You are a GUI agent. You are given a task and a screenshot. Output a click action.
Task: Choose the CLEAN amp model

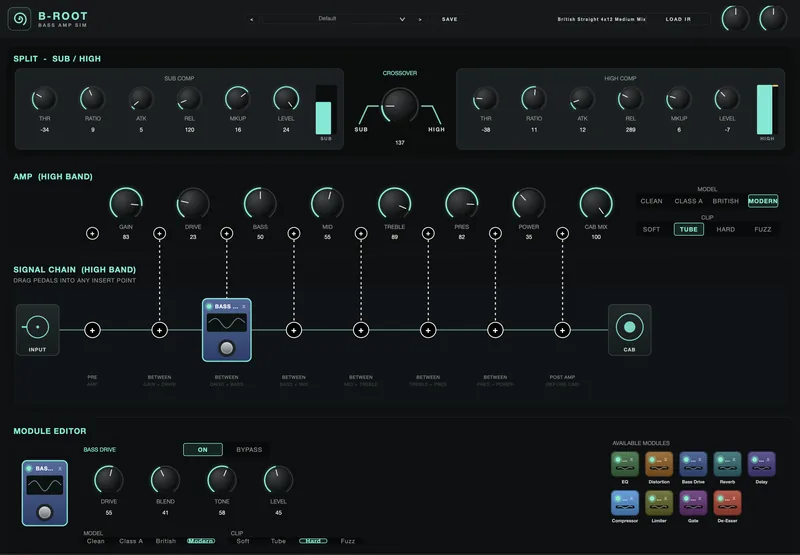click(x=652, y=201)
